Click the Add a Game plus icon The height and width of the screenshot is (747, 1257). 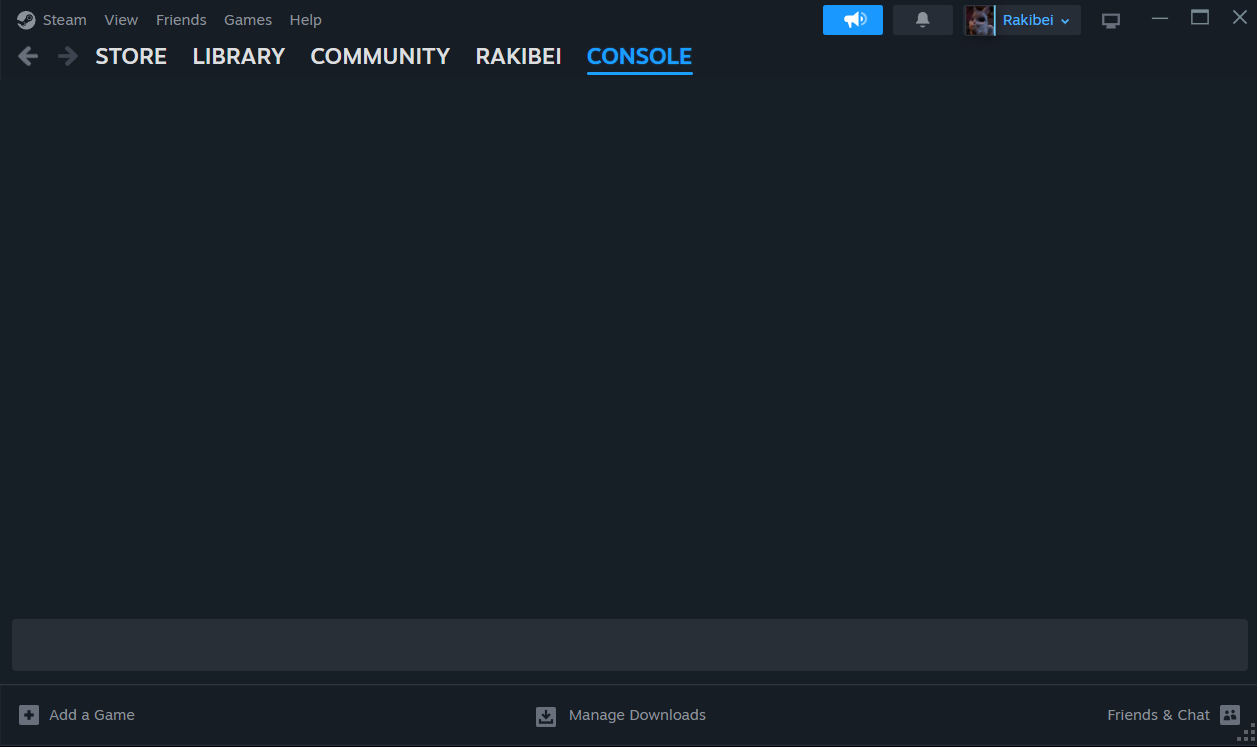click(x=29, y=715)
